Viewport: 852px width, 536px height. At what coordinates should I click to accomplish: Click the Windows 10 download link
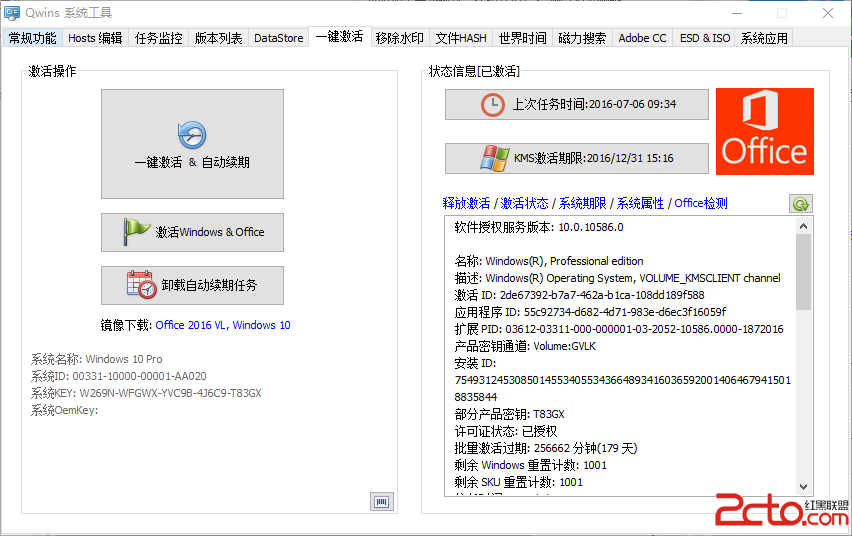pyautogui.click(x=261, y=325)
